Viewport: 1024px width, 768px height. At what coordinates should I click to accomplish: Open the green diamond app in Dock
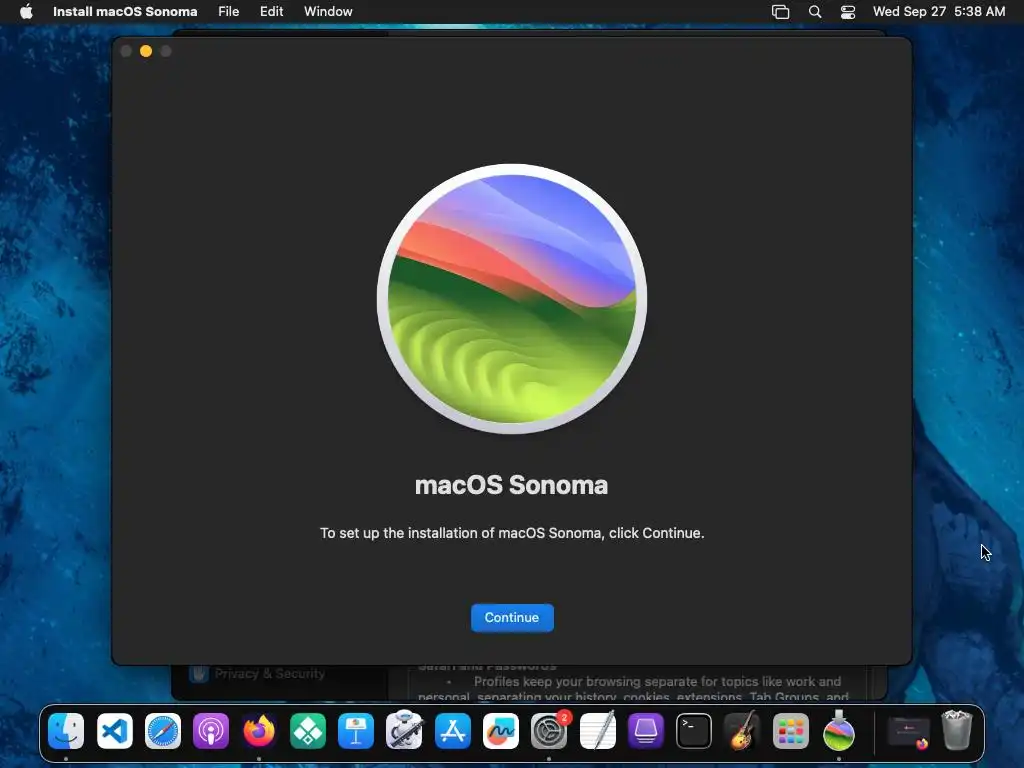point(308,731)
